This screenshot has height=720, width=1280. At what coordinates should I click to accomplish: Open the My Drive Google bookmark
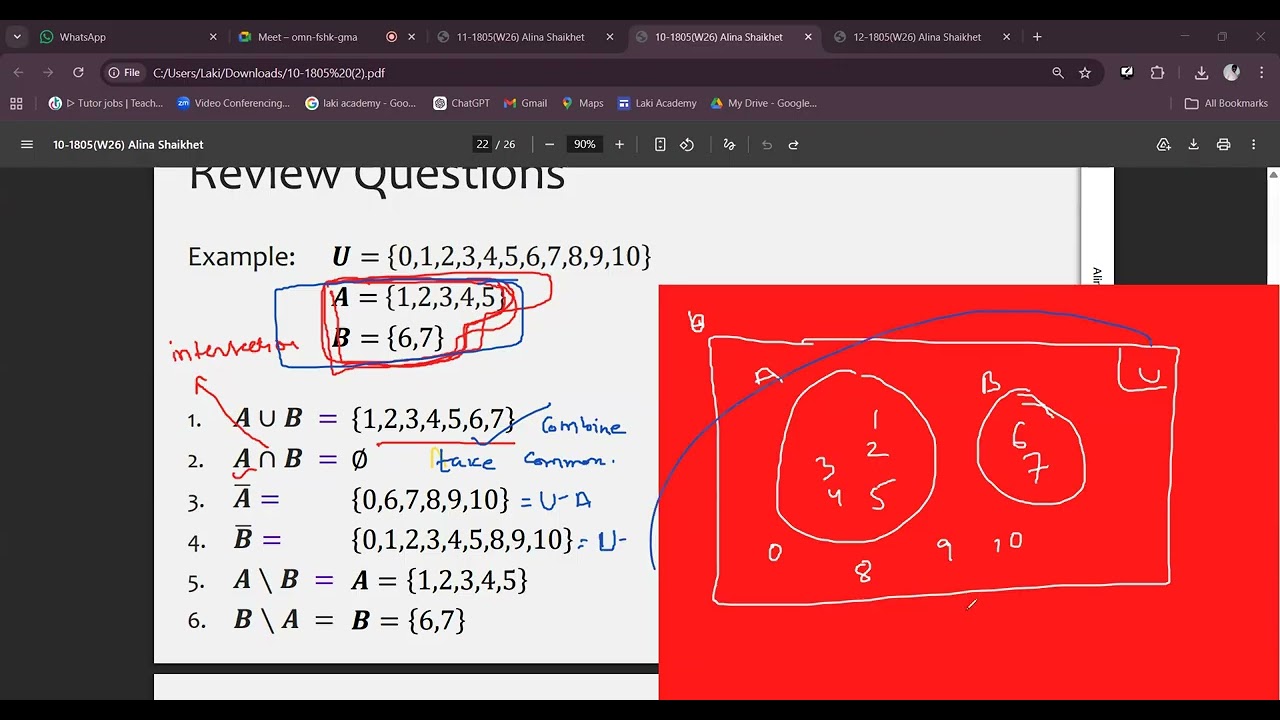[x=764, y=103]
